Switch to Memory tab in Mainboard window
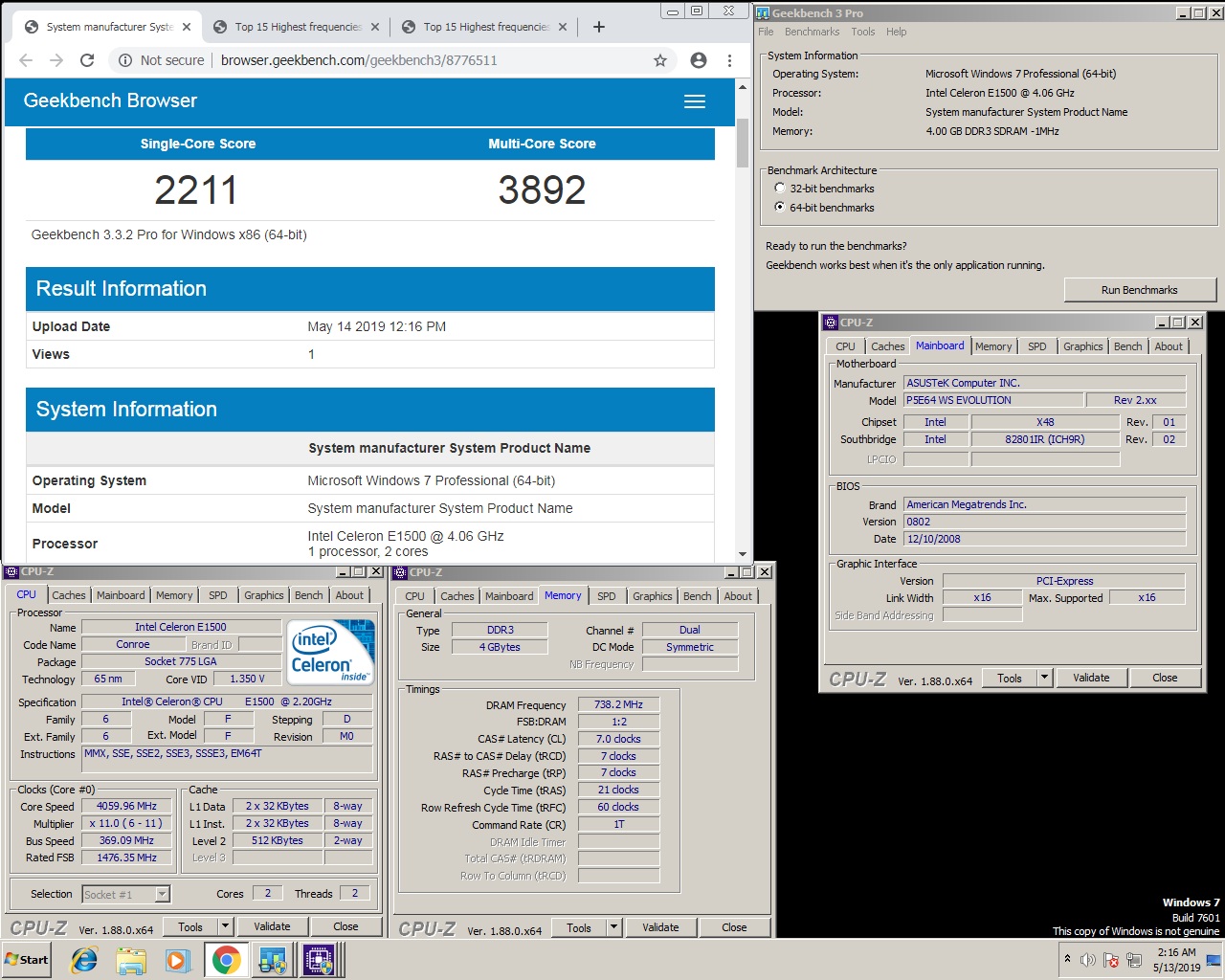1225x980 pixels. [x=993, y=346]
